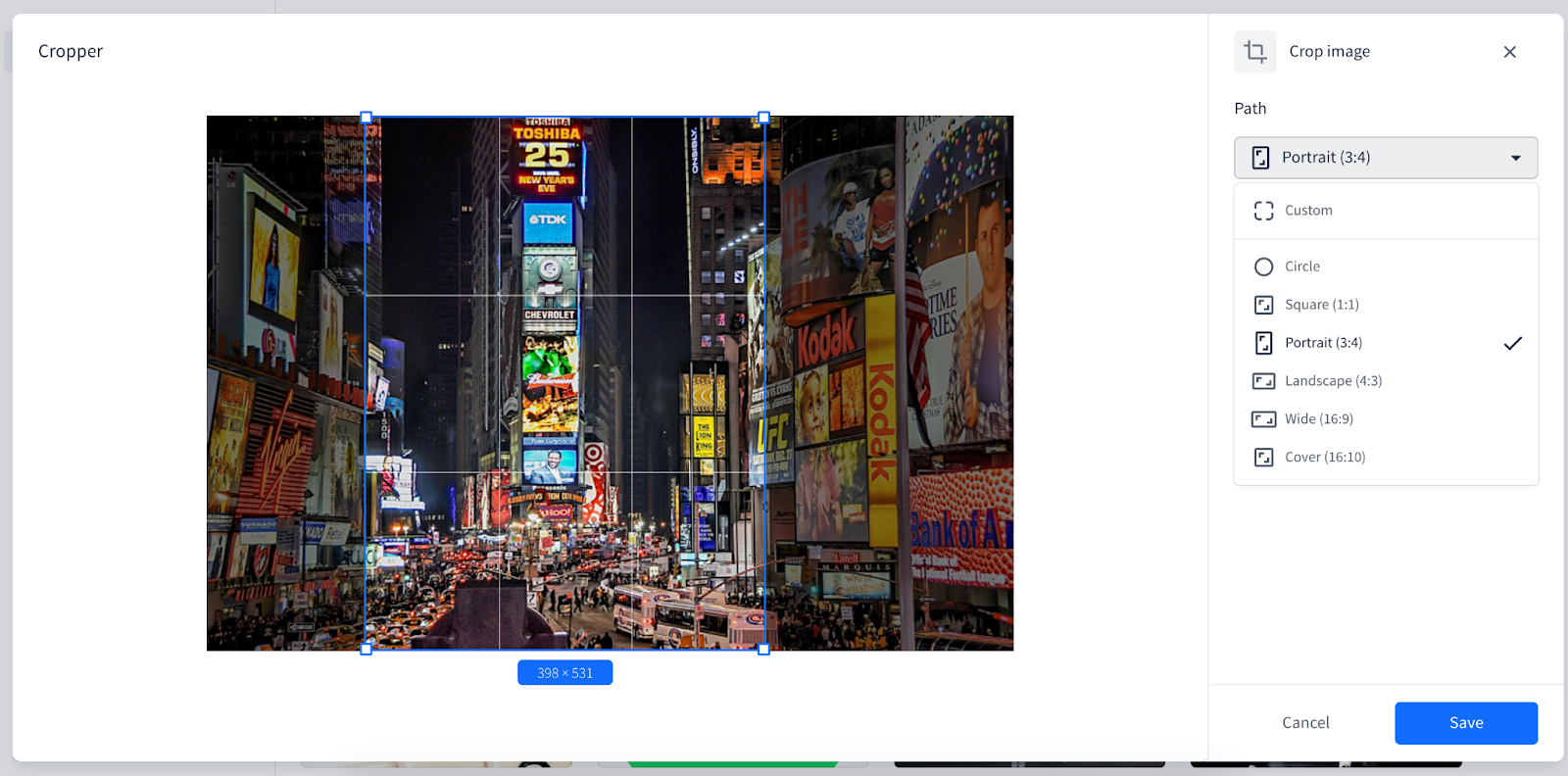
Task: Click the top-right crop handle
Action: pos(764,118)
